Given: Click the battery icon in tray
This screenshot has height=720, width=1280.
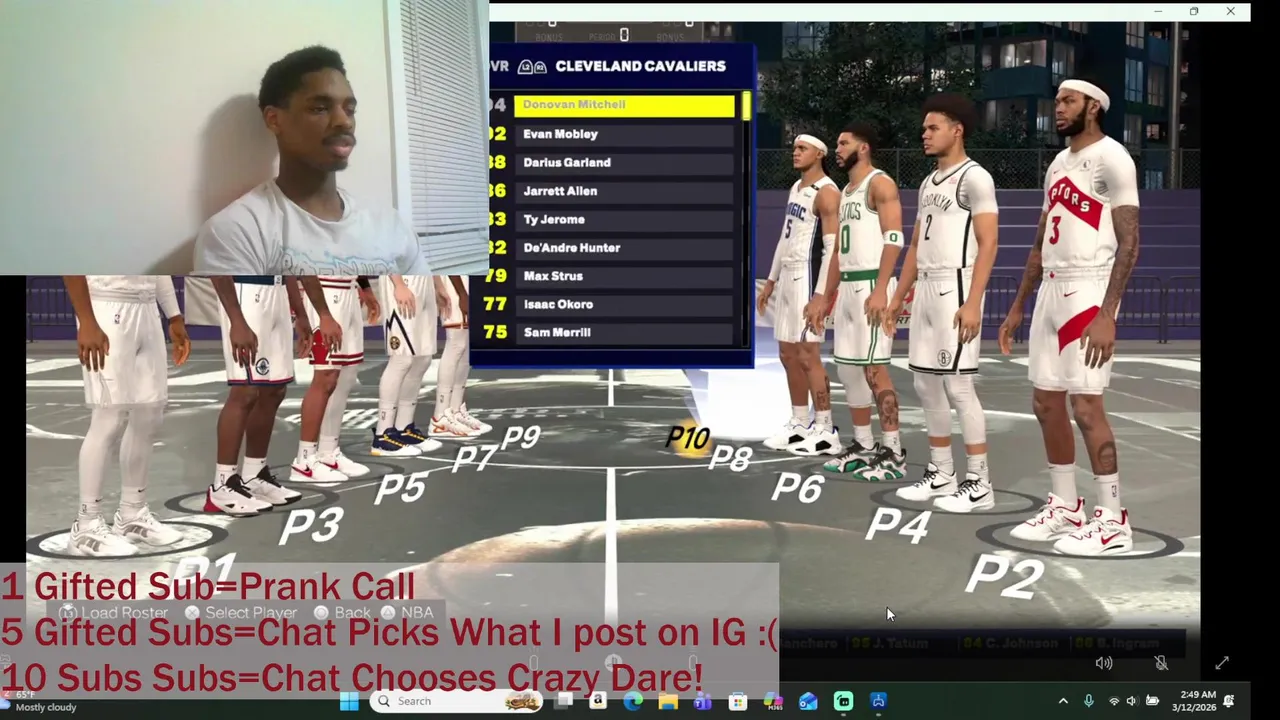Looking at the screenshot, I should [1152, 702].
